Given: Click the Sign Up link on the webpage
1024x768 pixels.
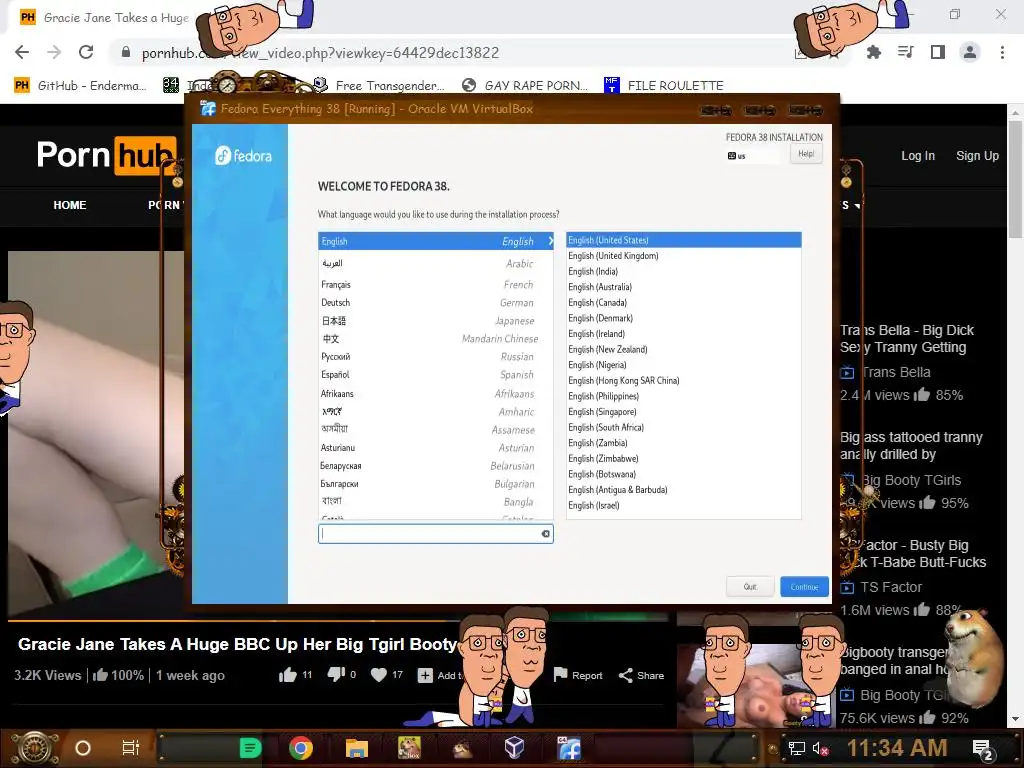Looking at the screenshot, I should pos(977,155).
